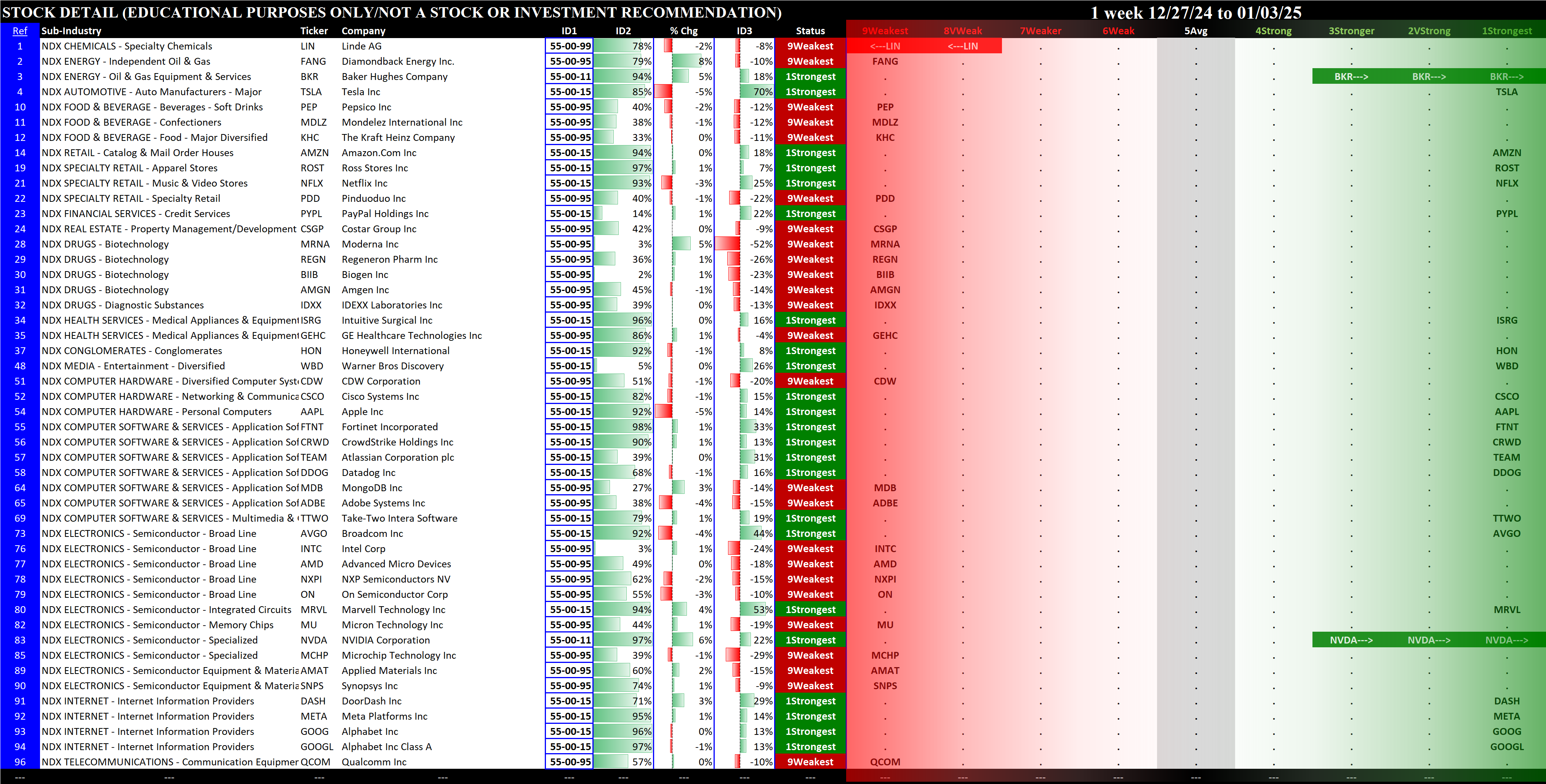Image resolution: width=1546 pixels, height=784 pixels.
Task: Select Fortinet's 98% ID2 data bar cell
Action: [624, 426]
